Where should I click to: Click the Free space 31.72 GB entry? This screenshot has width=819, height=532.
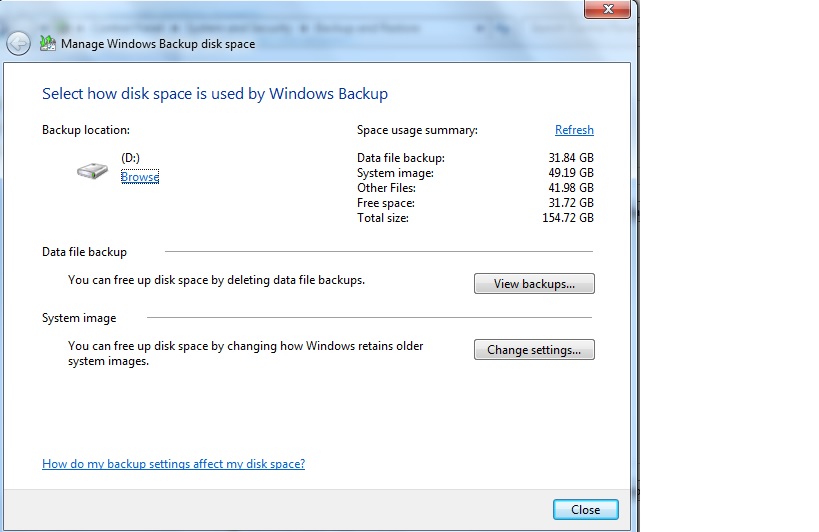(x=475, y=203)
